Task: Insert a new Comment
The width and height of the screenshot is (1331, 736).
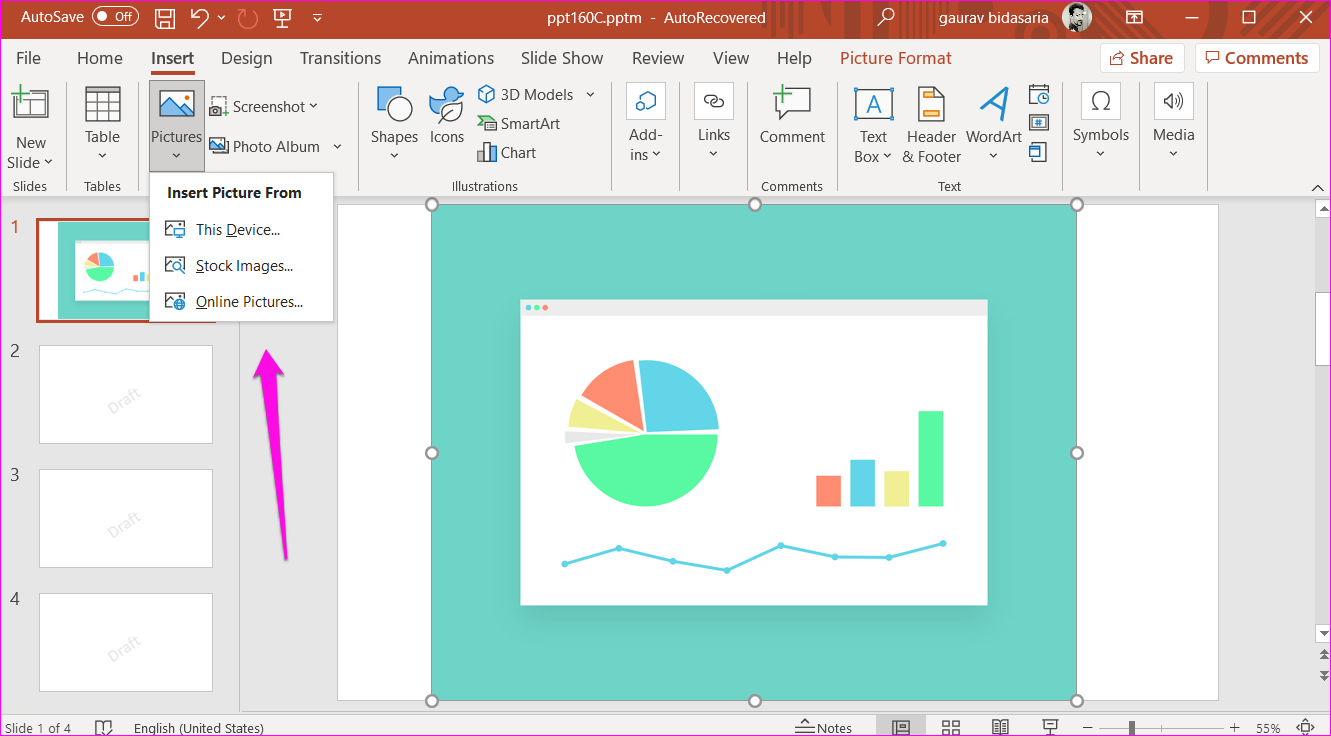Action: click(x=792, y=117)
